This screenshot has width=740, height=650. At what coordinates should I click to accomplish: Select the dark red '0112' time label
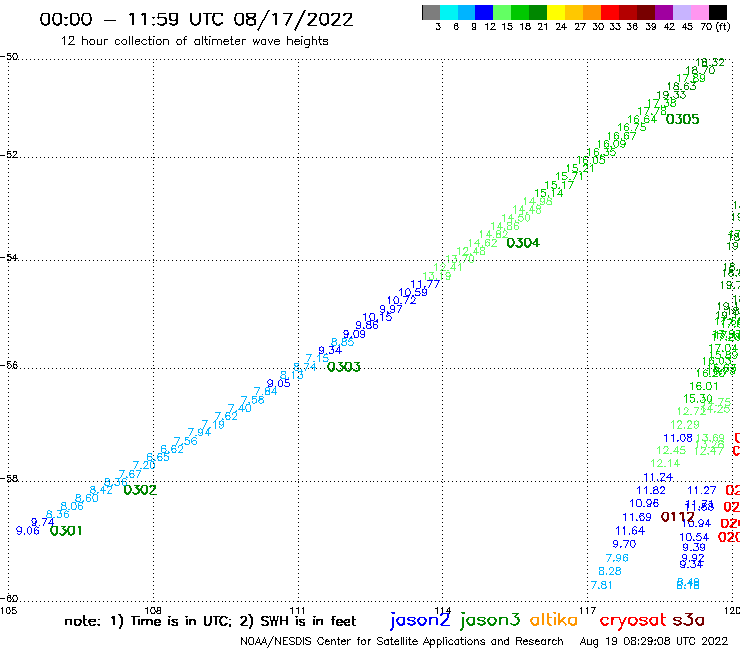click(x=677, y=517)
